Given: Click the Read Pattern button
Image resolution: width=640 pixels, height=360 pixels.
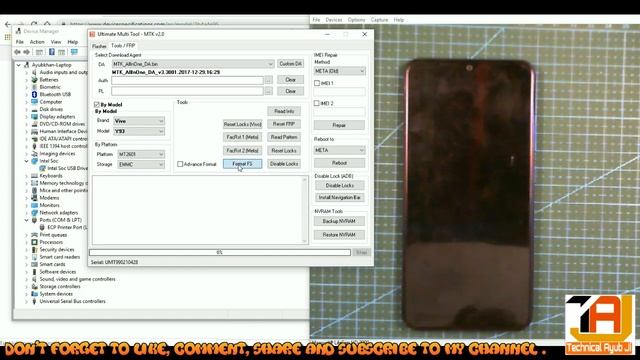Looking at the screenshot, I should pos(284,137).
